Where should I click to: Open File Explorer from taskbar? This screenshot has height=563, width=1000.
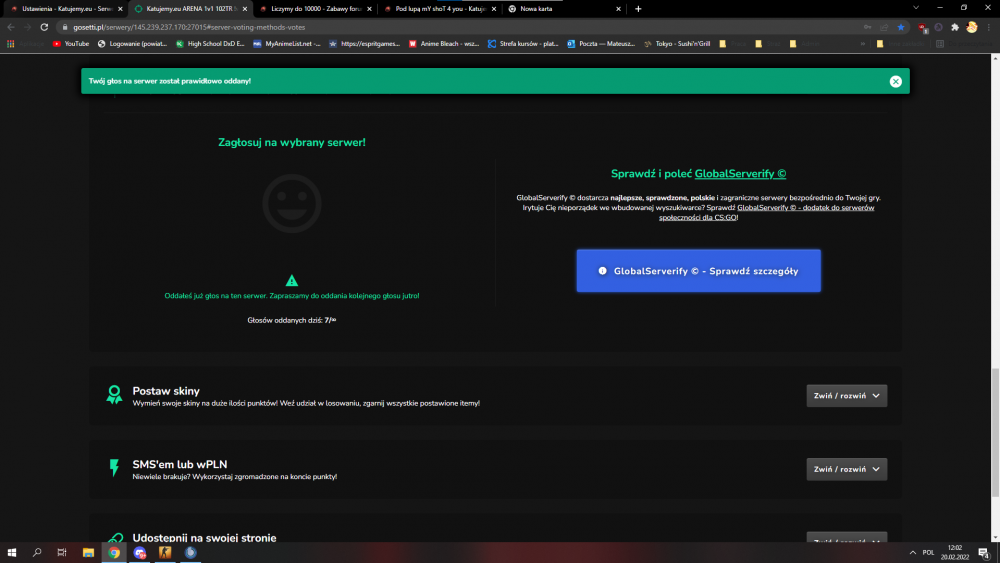tap(88, 553)
